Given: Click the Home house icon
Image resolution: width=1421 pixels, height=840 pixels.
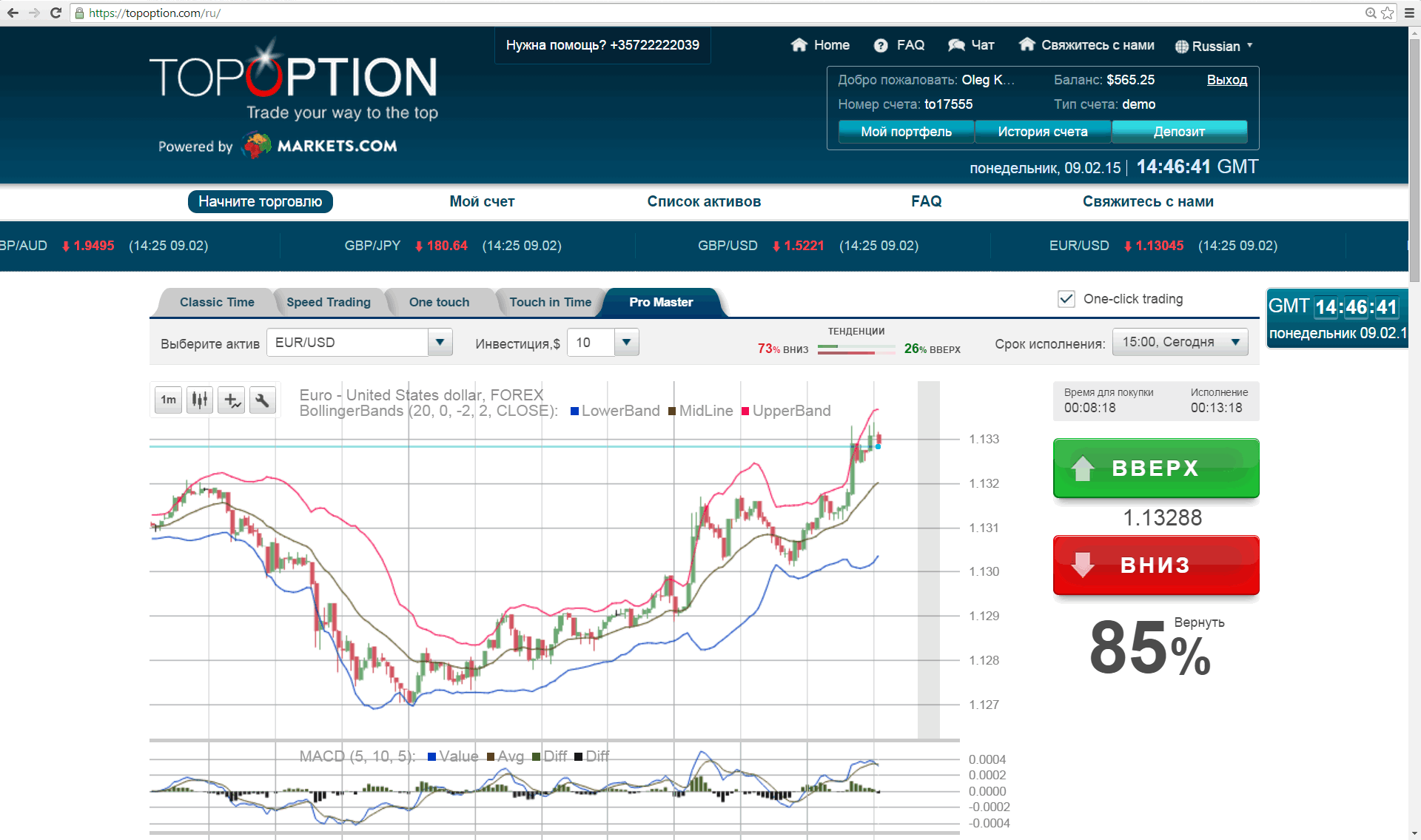Looking at the screenshot, I should [x=799, y=44].
